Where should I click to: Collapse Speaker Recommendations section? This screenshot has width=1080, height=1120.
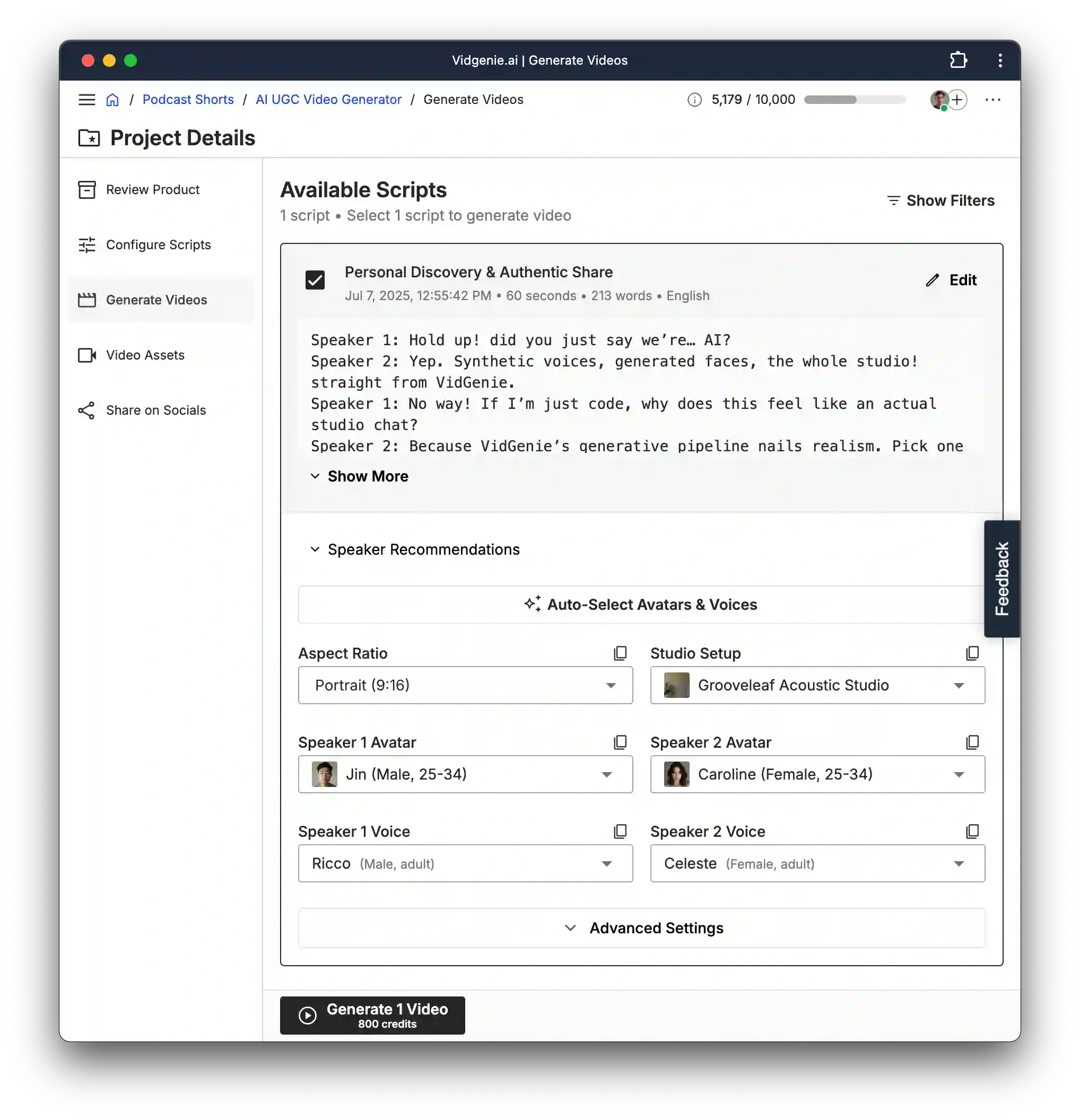click(414, 549)
